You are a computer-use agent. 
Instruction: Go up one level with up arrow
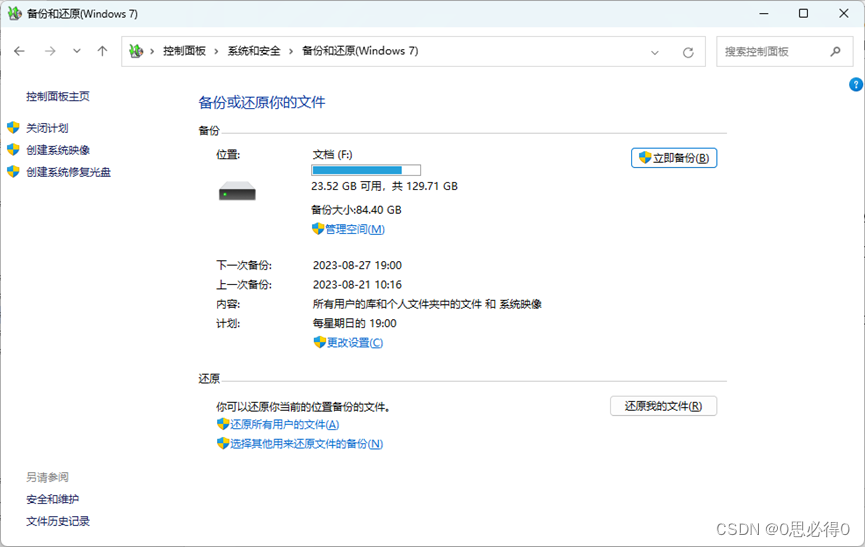coord(102,51)
